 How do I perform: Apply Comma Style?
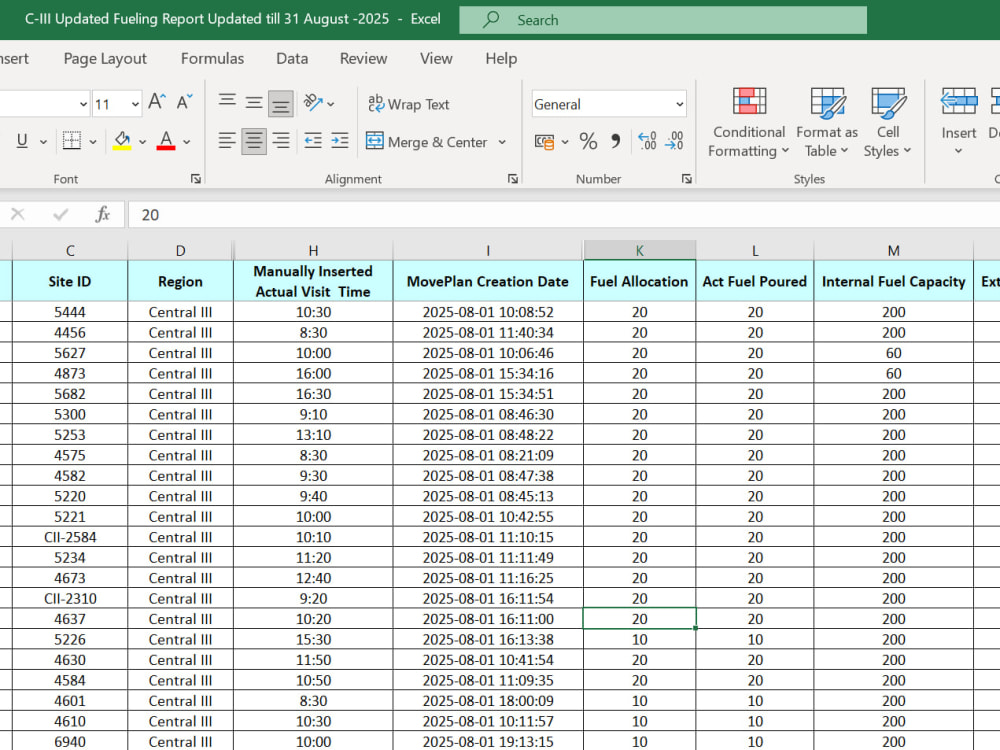[615, 141]
